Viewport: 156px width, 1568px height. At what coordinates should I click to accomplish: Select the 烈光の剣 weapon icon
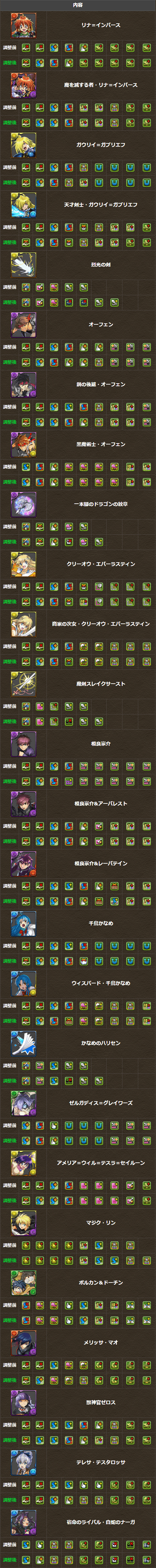pyautogui.click(x=23, y=265)
